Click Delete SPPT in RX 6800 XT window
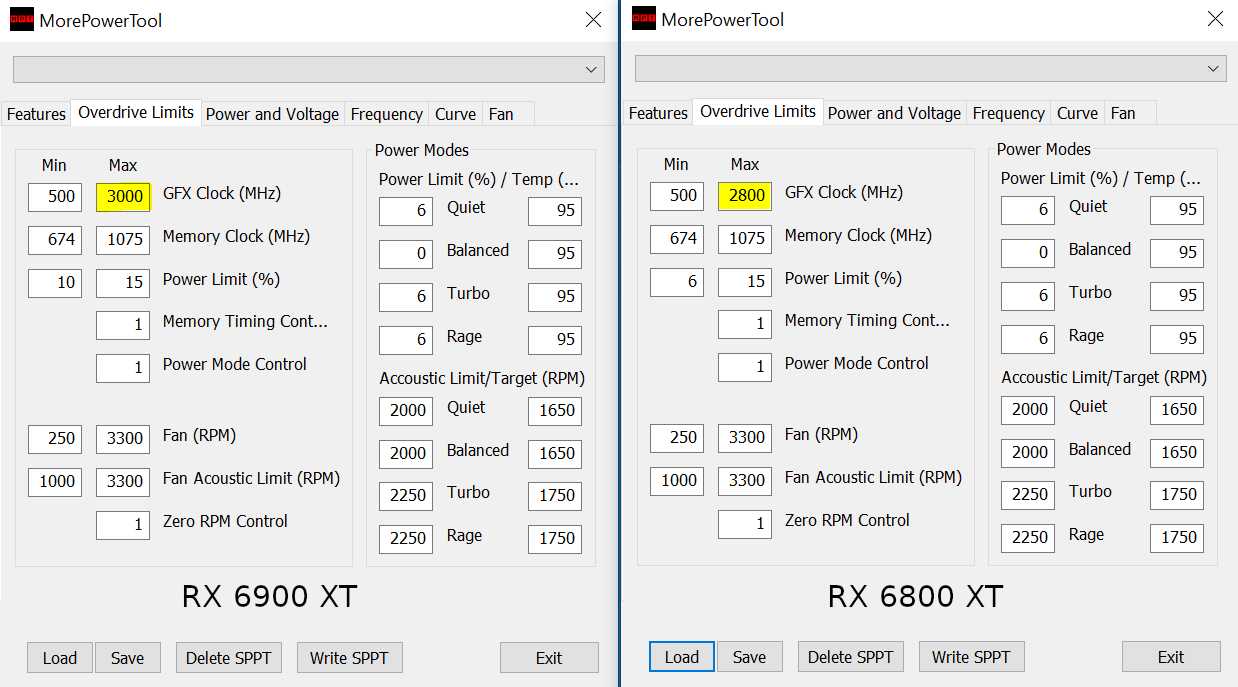The height and width of the screenshot is (687, 1238). click(850, 657)
